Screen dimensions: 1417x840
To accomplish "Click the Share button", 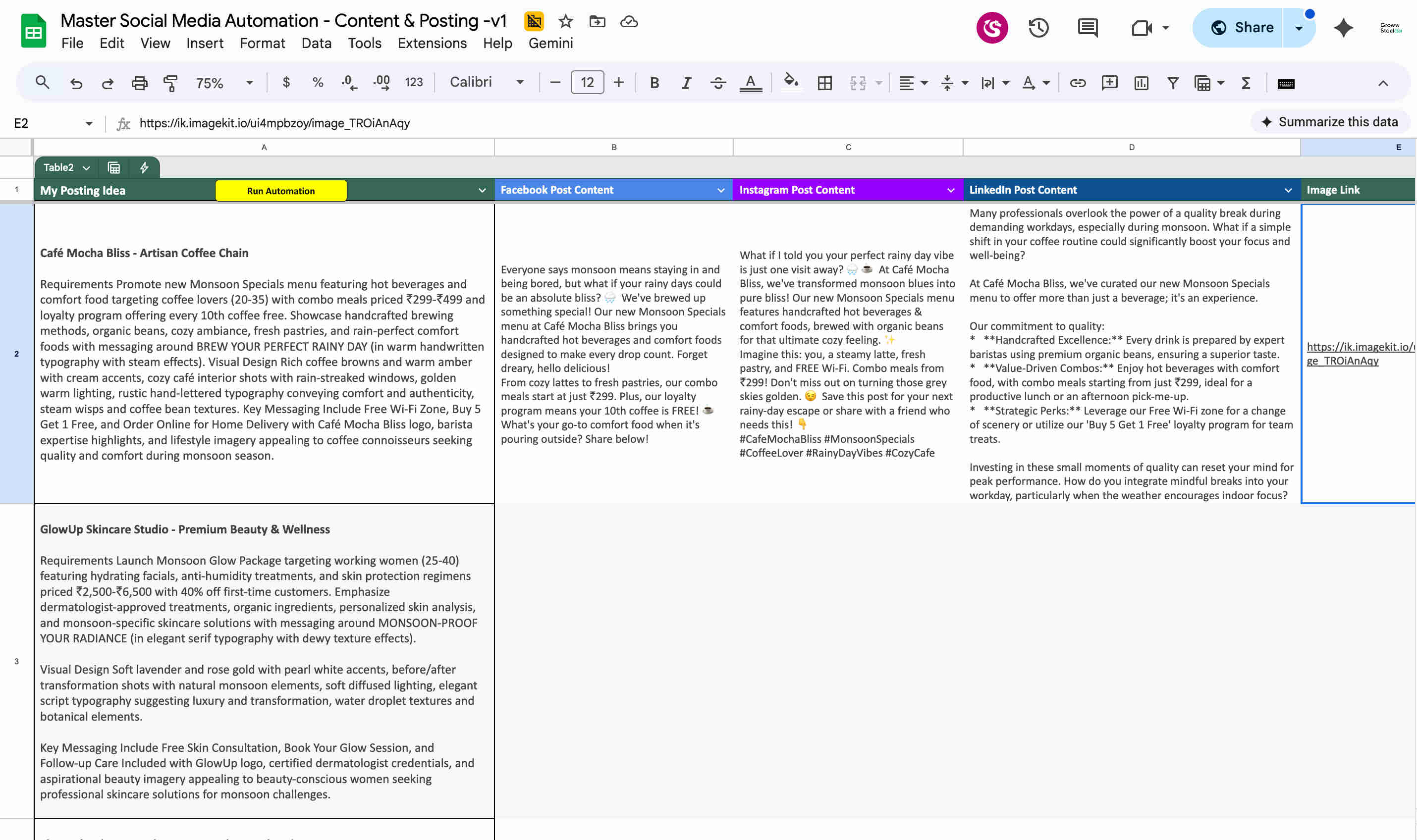I will point(1240,28).
